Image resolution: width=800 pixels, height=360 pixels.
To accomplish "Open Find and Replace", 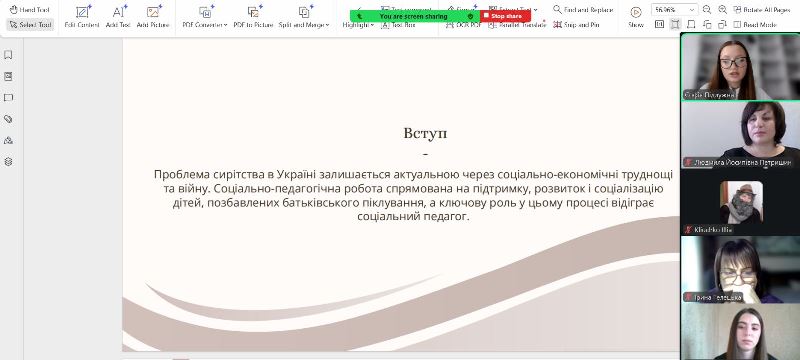I will (x=583, y=10).
